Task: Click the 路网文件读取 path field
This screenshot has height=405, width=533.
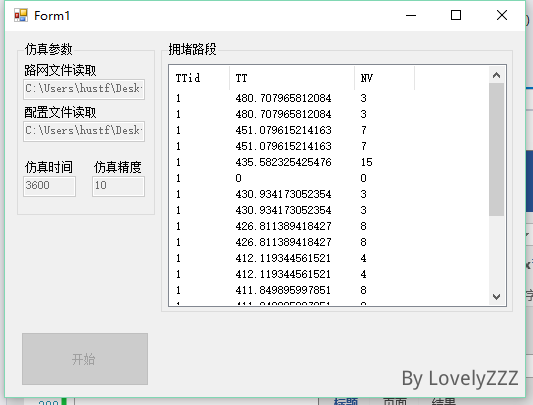Action: click(84, 89)
